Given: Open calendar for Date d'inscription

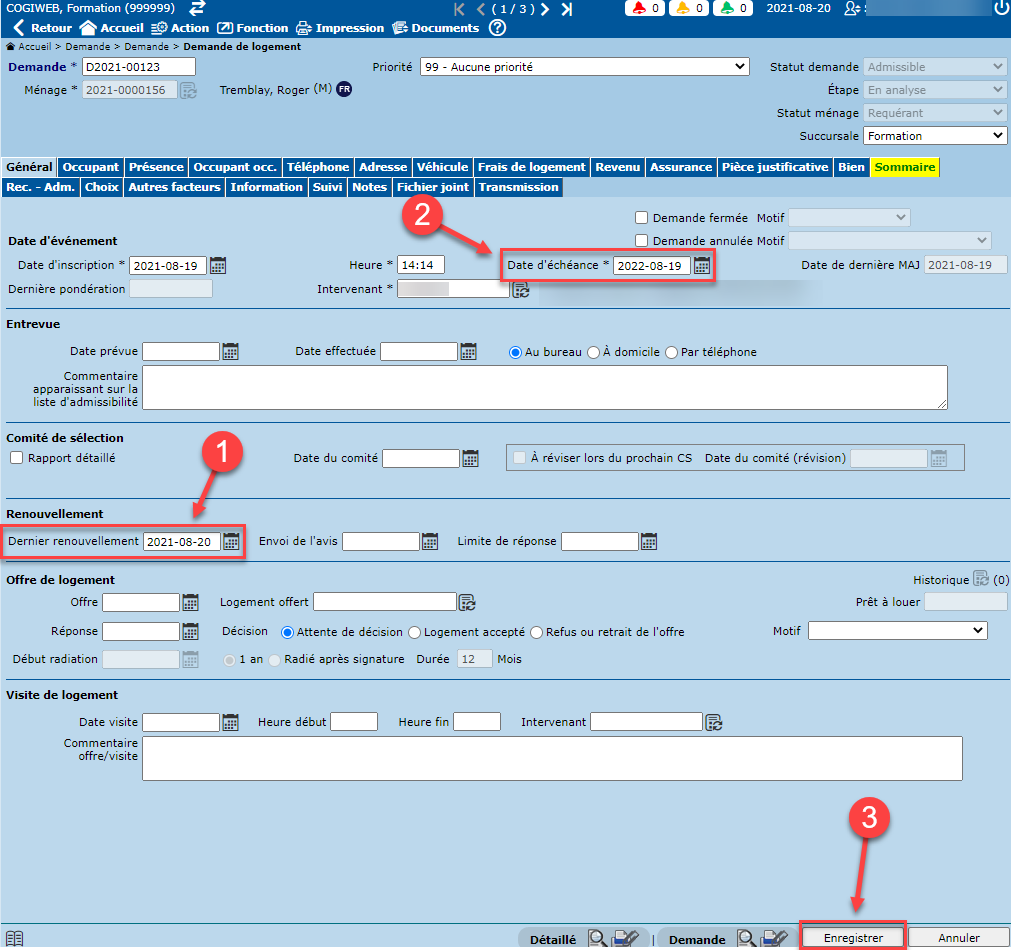Looking at the screenshot, I should point(218,265).
